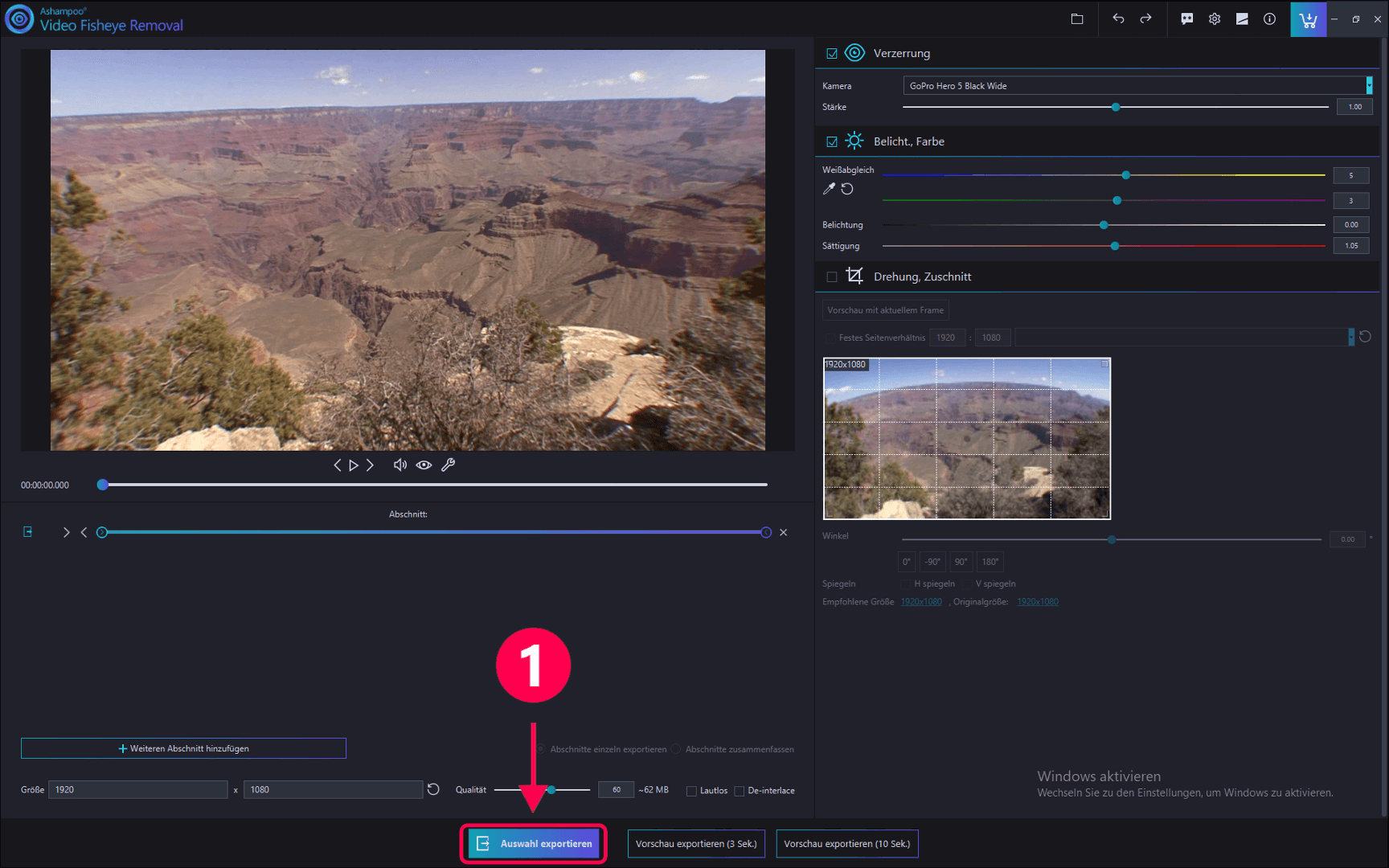Open the wrench tools icon

[449, 465]
